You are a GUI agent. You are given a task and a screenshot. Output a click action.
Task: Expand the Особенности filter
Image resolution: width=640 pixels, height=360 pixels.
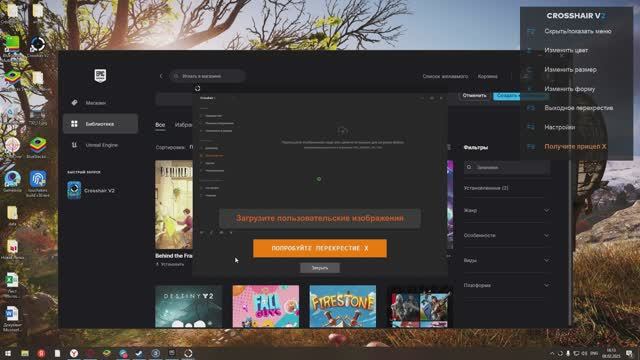click(x=507, y=236)
